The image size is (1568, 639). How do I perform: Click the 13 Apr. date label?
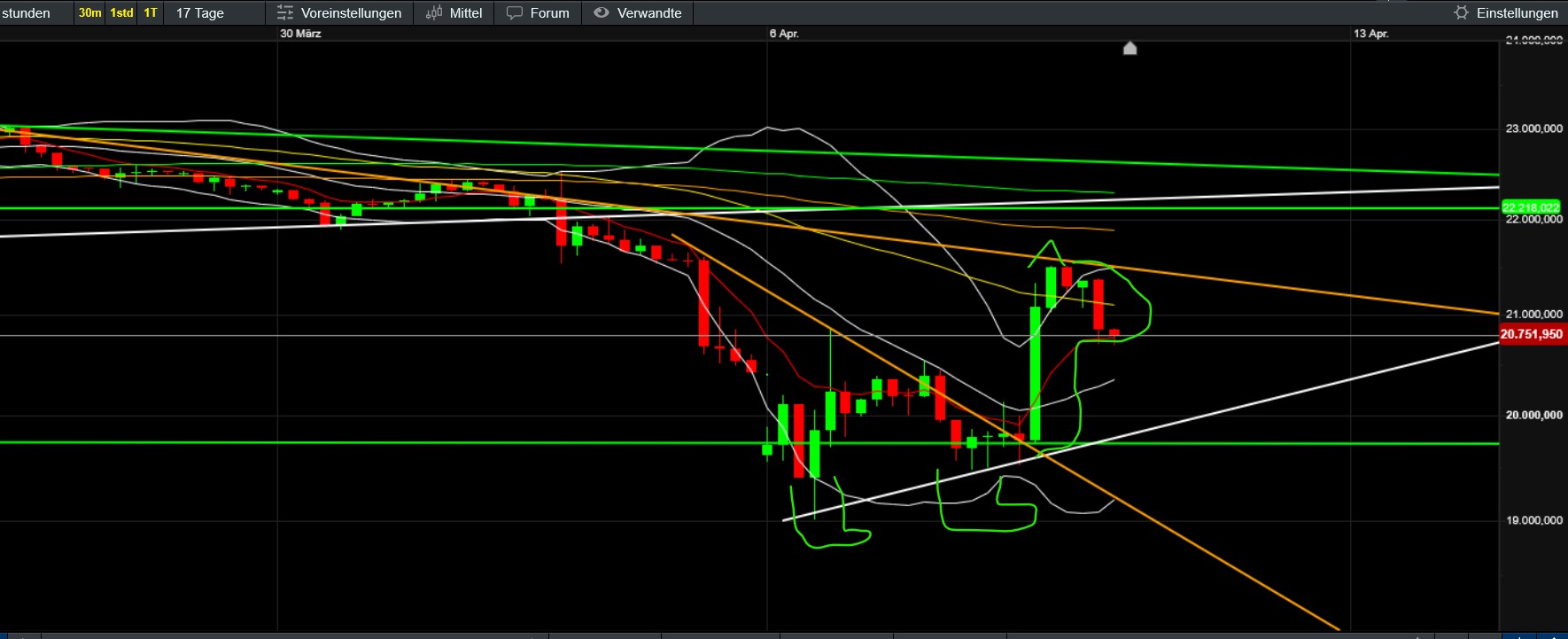[x=1371, y=34]
